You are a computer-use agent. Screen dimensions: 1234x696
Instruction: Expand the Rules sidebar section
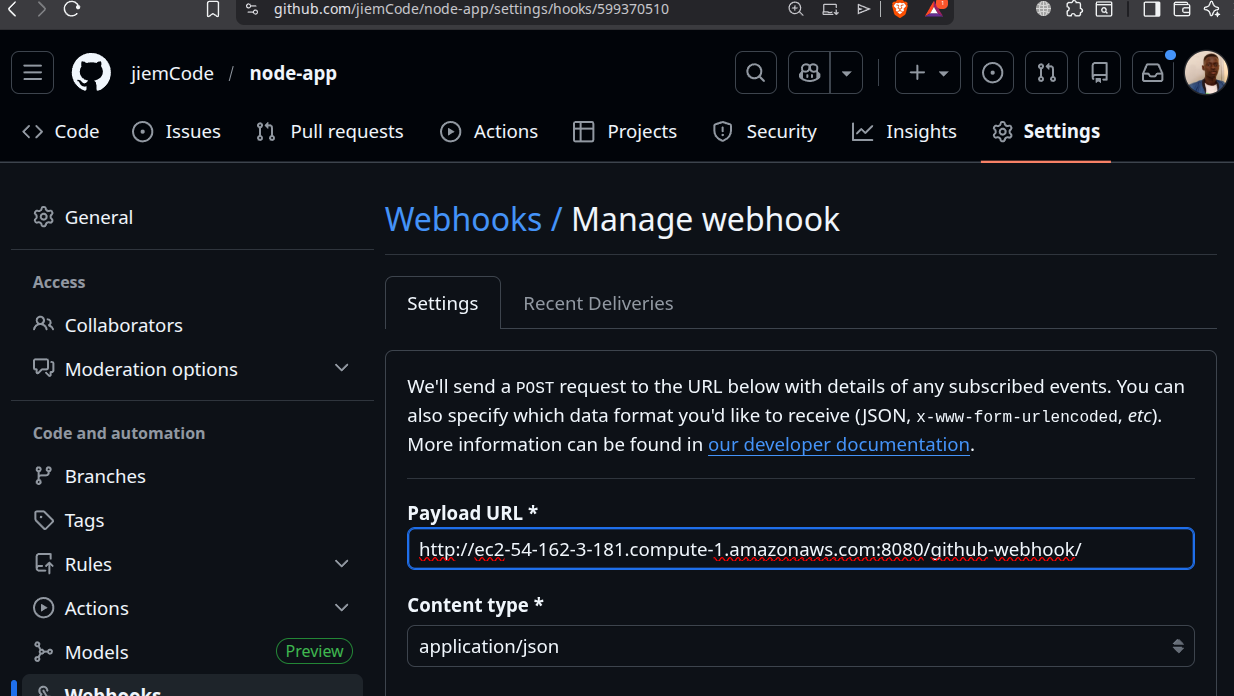[341, 564]
